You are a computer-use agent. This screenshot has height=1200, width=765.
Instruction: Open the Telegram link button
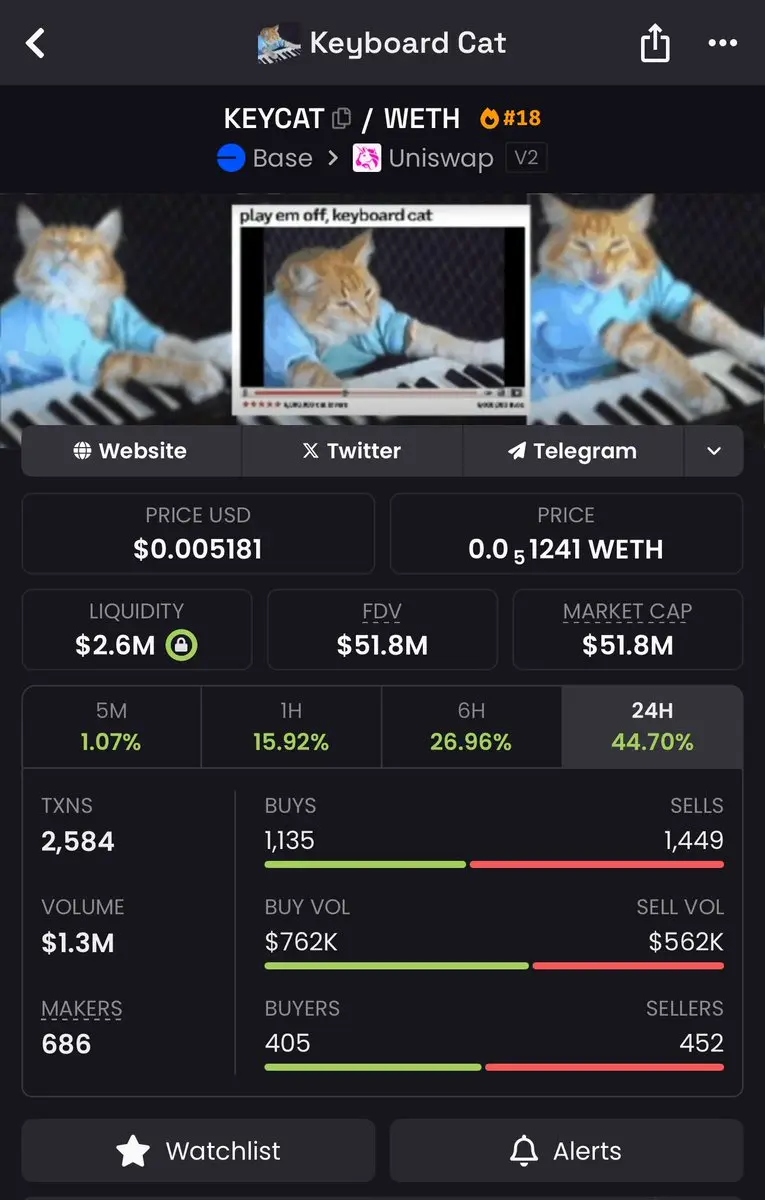(x=573, y=451)
